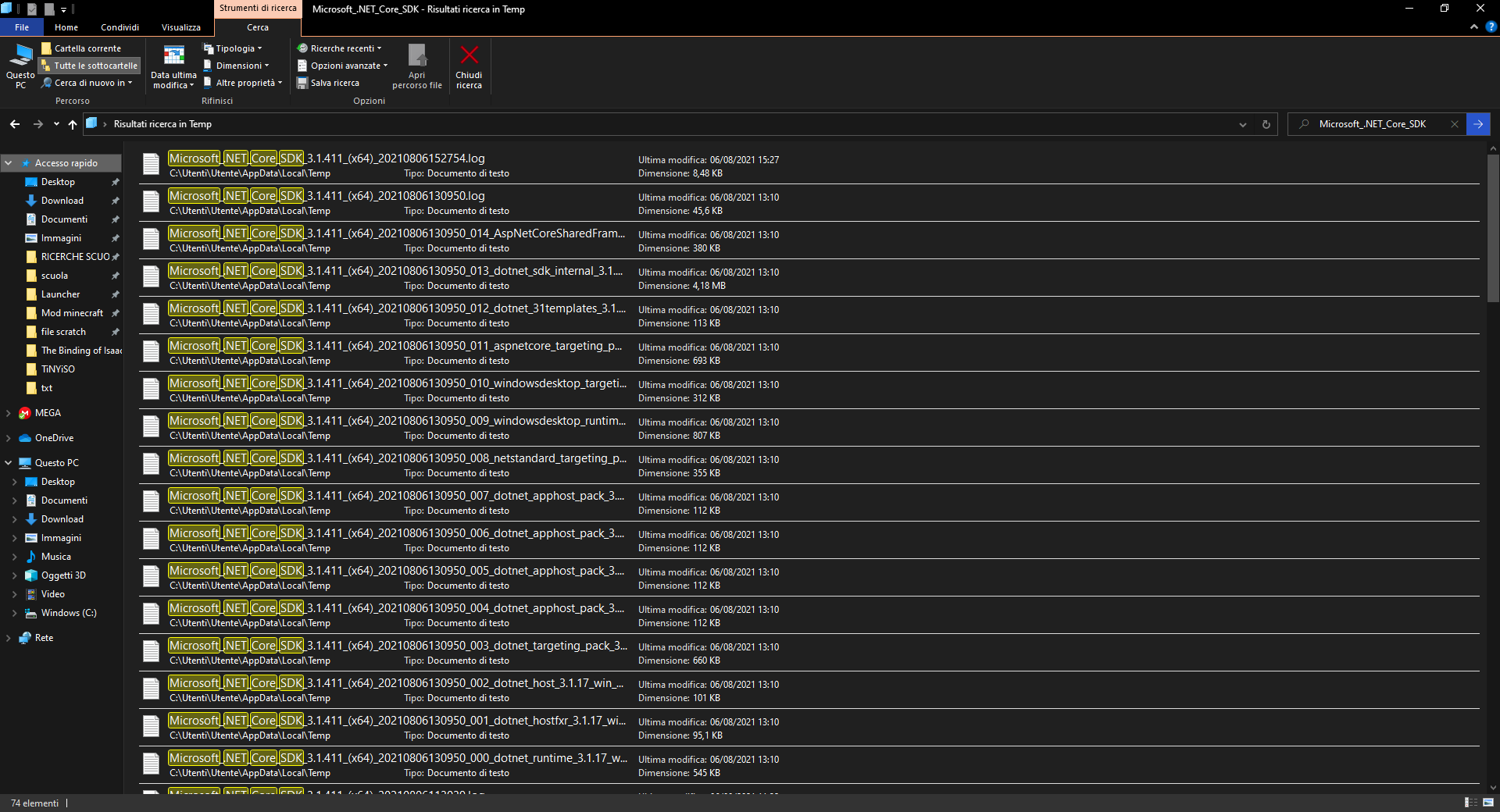Close the search with Chiudi ricerca
This screenshot has width=1500, height=812.
point(469,66)
